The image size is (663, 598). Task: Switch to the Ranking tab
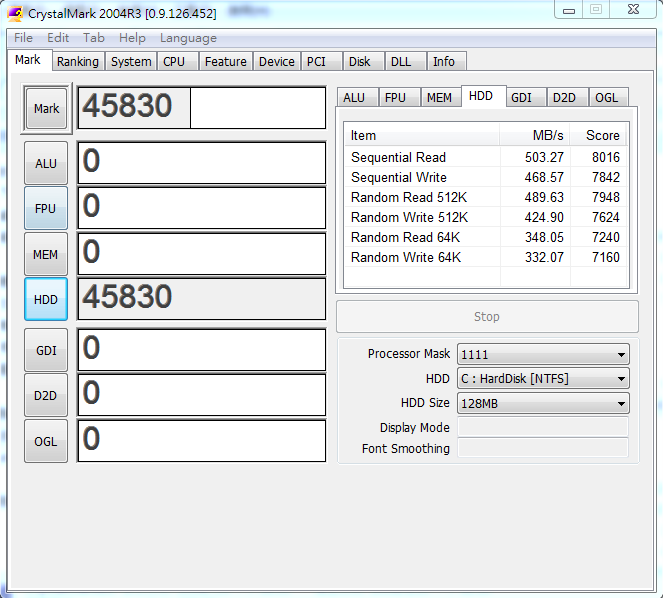(78, 61)
